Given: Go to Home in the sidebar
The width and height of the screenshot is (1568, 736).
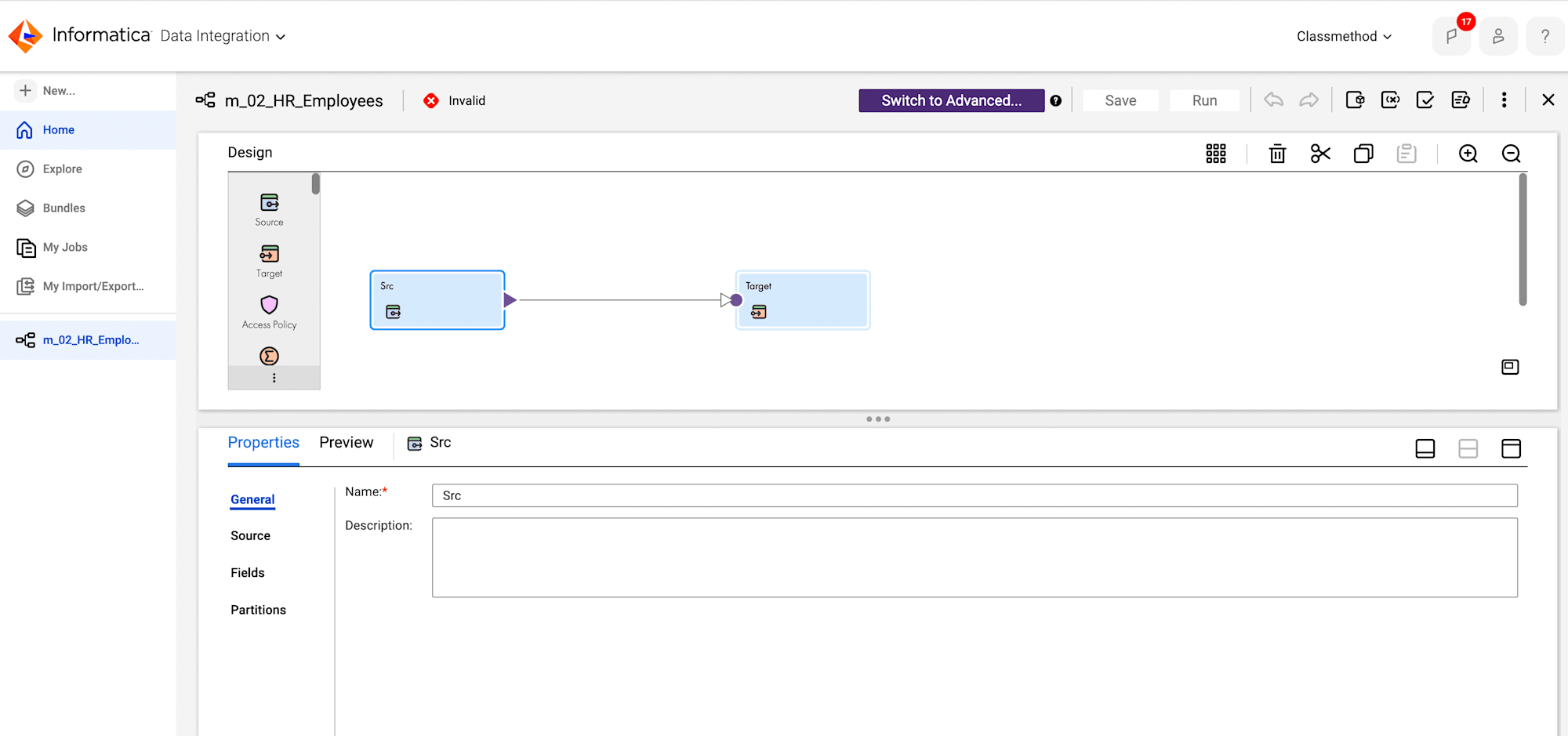Looking at the screenshot, I should pyautogui.click(x=88, y=130).
